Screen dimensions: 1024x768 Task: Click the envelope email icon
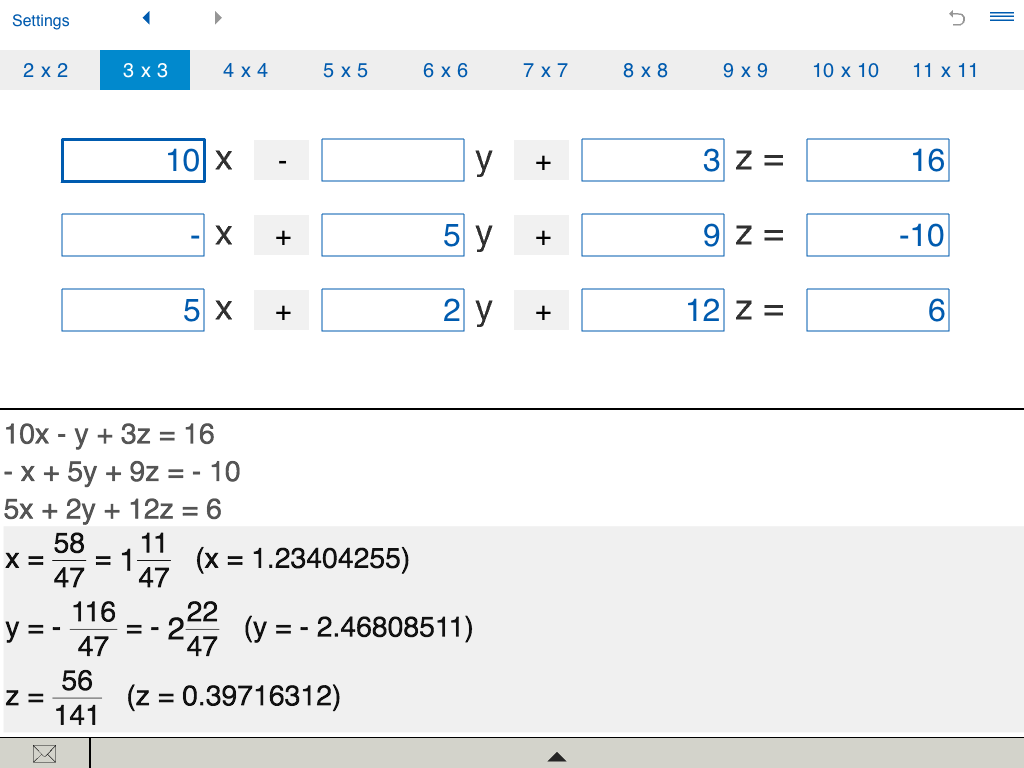44,754
